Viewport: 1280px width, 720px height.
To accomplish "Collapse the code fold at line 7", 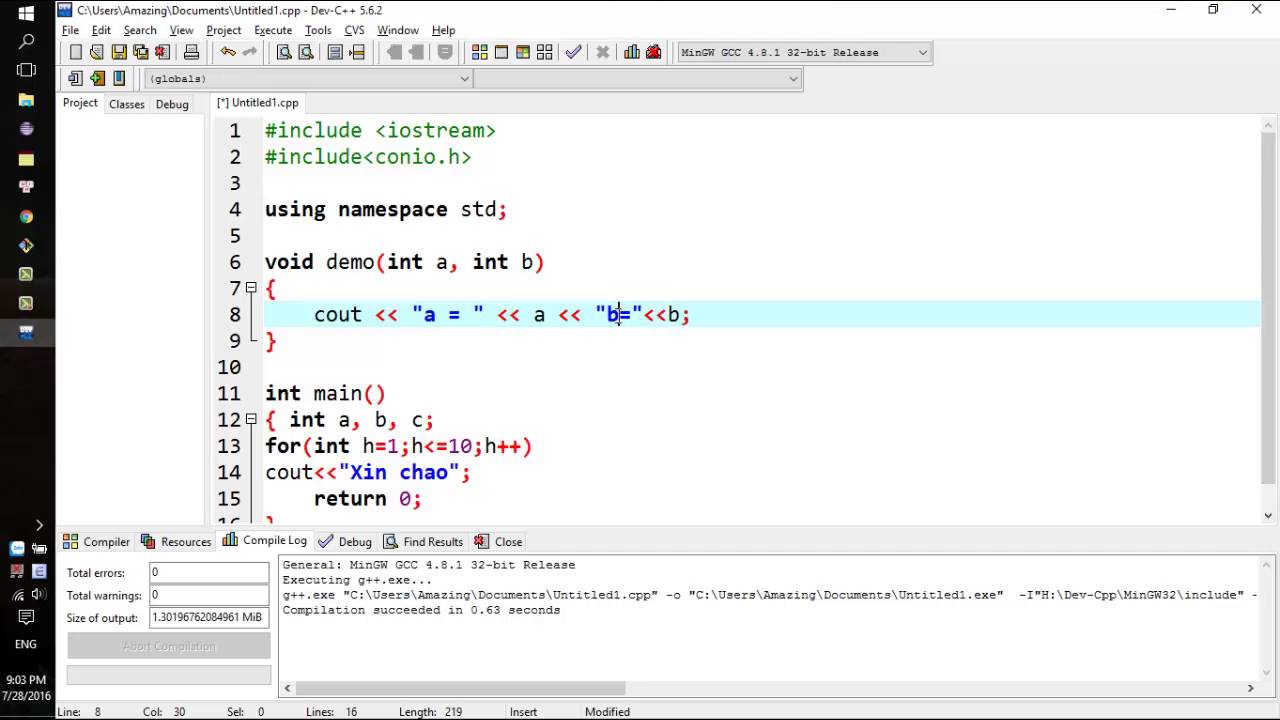I will click(x=251, y=288).
